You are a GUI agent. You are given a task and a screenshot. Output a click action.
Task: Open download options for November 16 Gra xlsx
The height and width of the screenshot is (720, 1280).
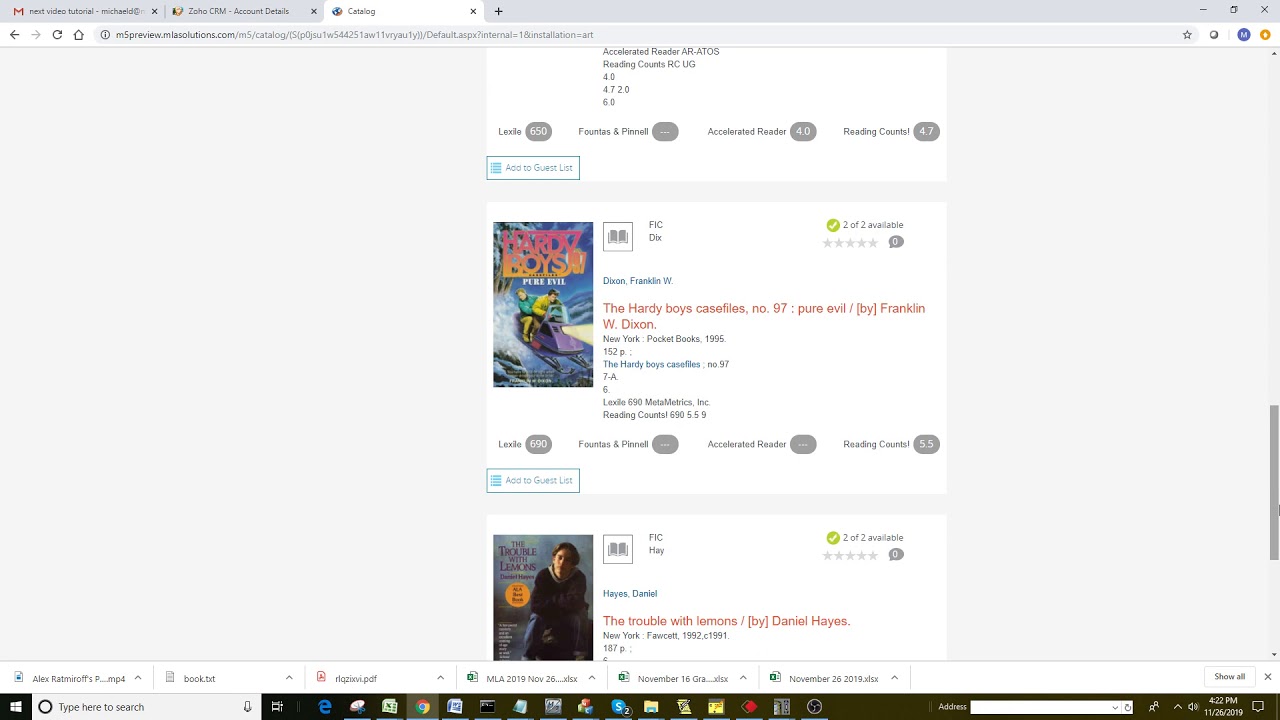(743, 678)
